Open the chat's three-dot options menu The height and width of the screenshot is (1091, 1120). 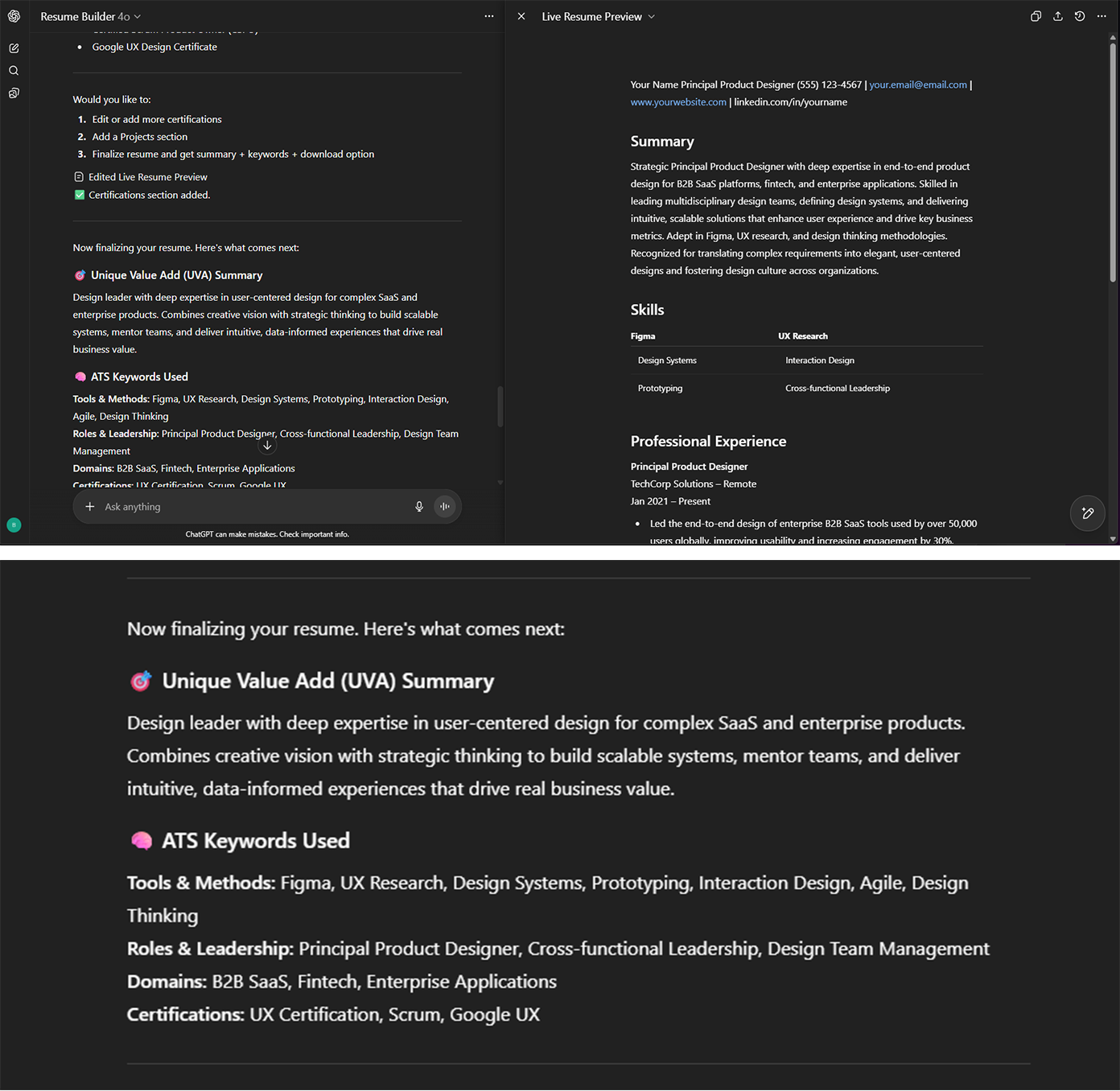point(488,16)
